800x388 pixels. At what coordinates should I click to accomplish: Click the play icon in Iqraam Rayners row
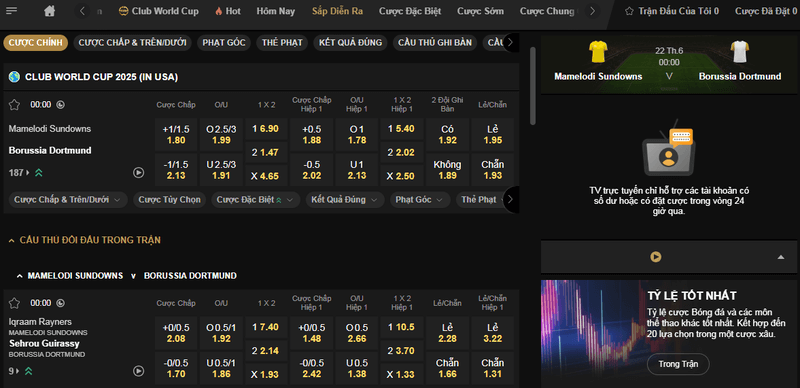click(139, 371)
